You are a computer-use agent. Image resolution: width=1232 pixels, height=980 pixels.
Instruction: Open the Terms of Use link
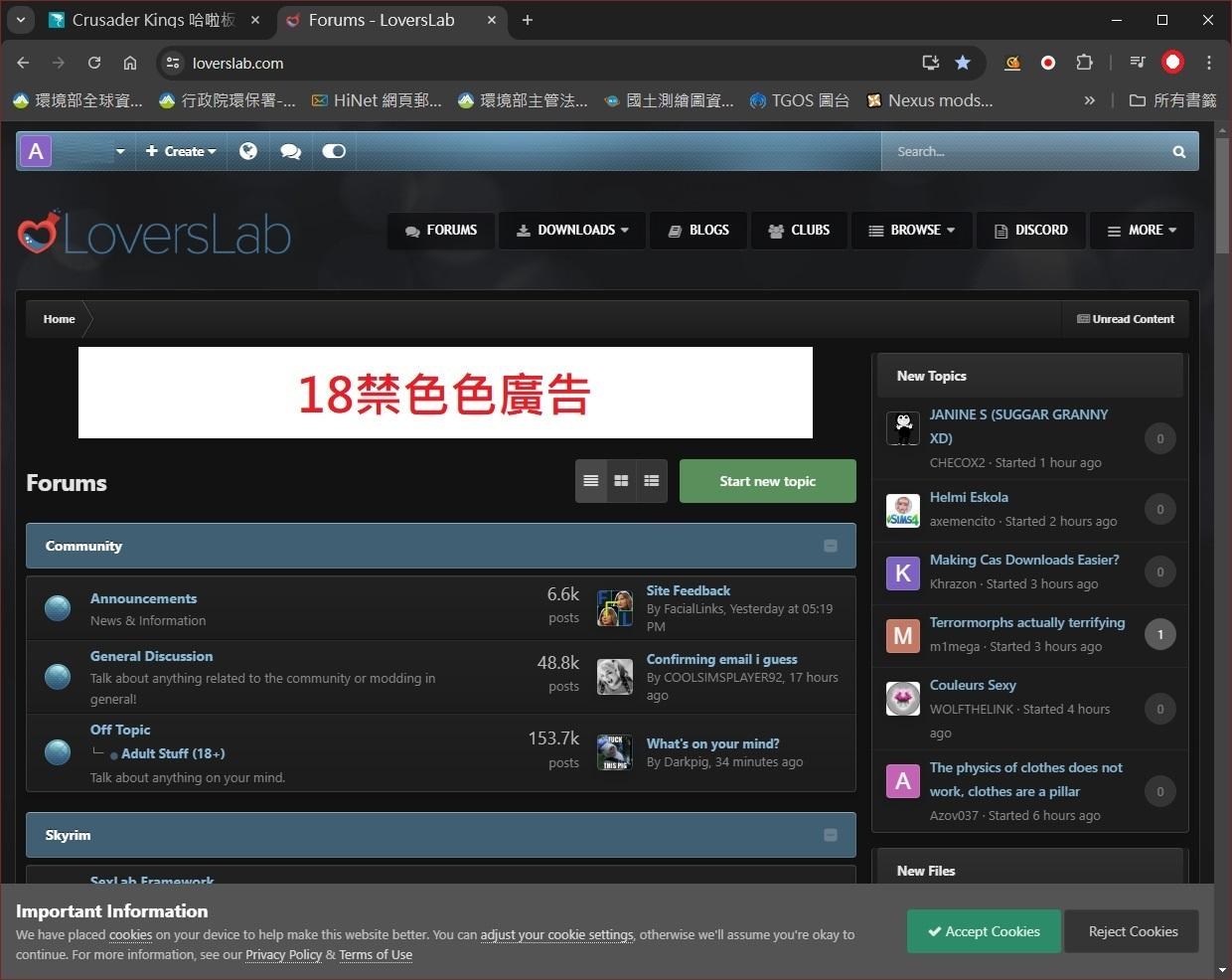pos(375,954)
